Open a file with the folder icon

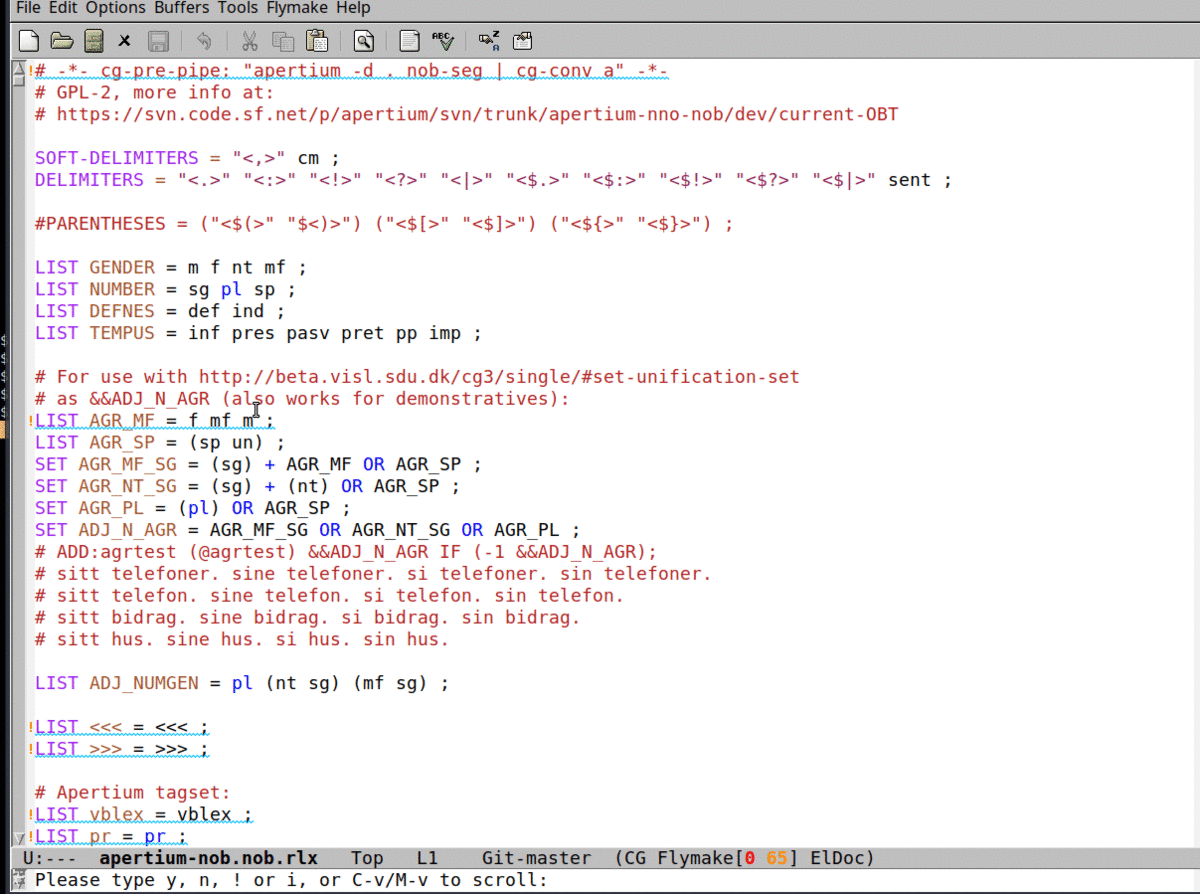[x=62, y=41]
